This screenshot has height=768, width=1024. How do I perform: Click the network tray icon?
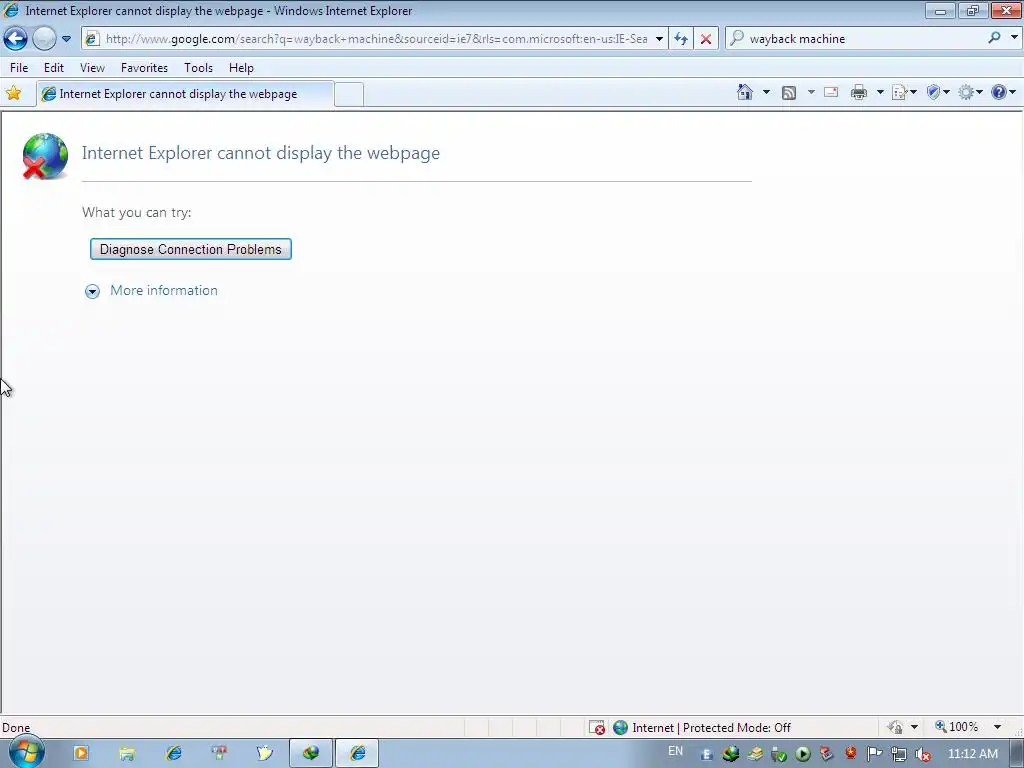(x=899, y=754)
